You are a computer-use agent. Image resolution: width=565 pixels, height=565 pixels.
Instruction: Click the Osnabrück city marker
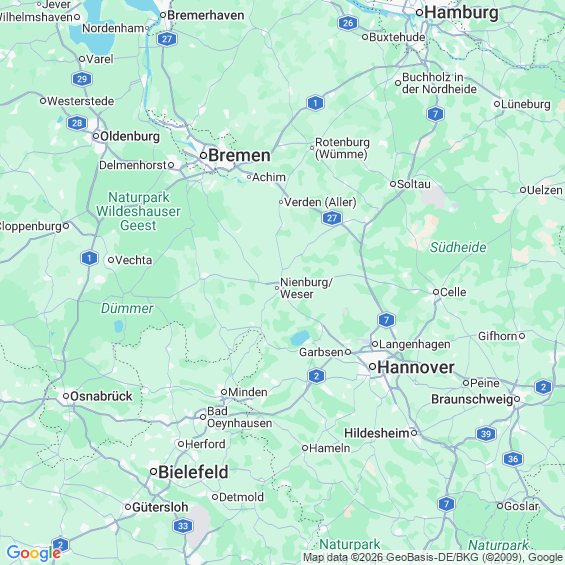66,396
